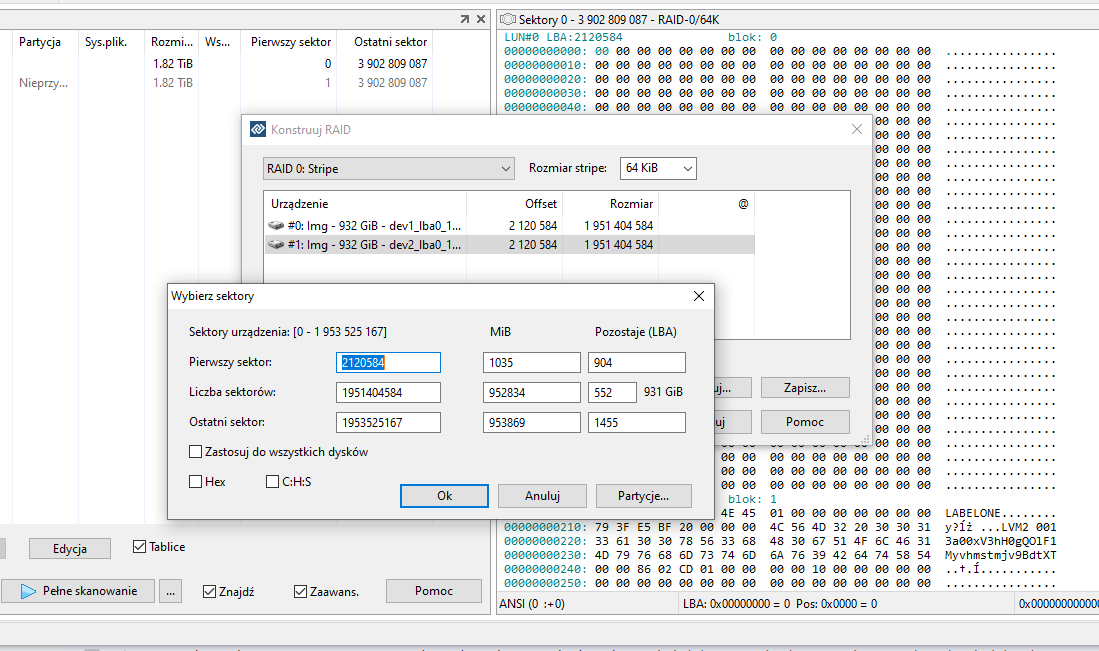The height and width of the screenshot is (651, 1099).
Task: Uncheck the Zaawans. checkbox
Action: click(x=300, y=591)
